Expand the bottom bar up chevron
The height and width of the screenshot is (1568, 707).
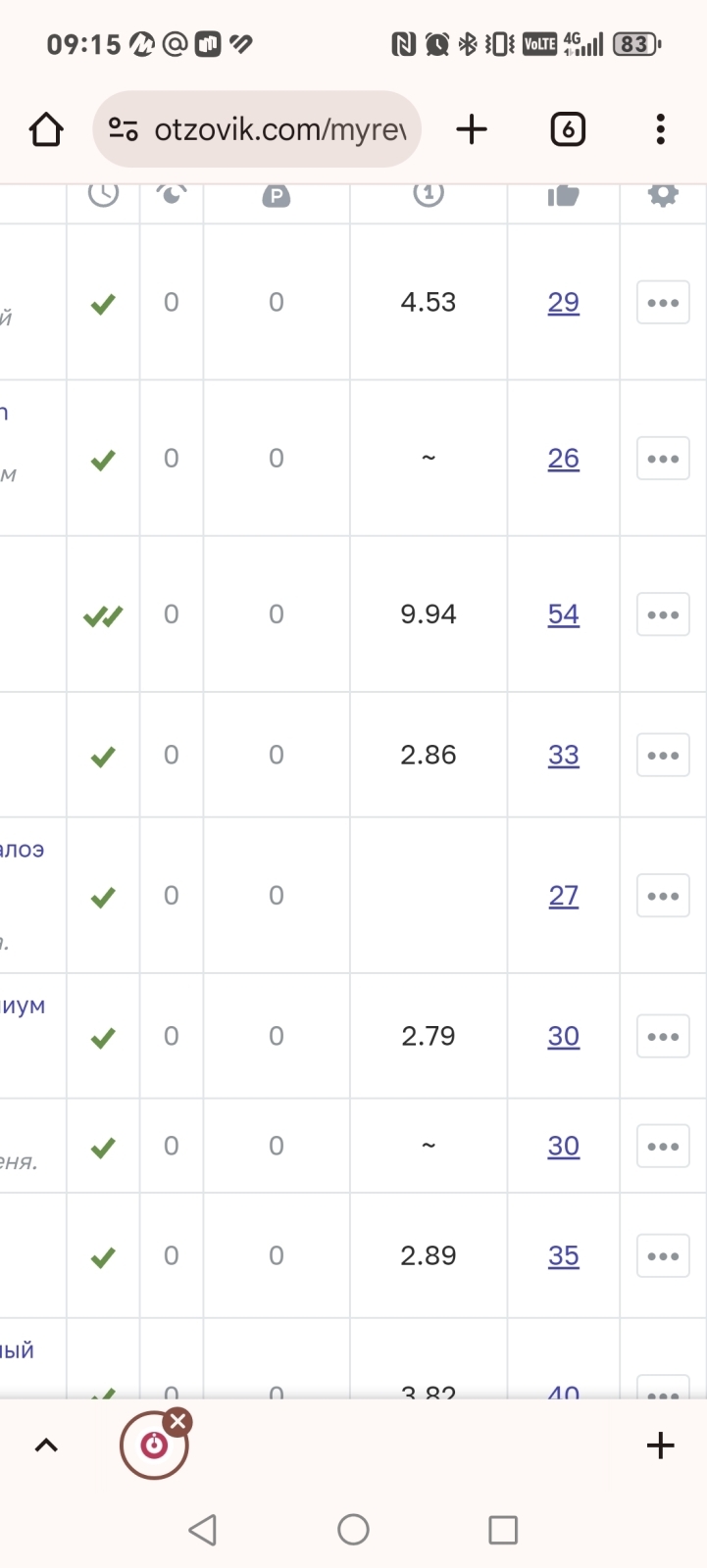coord(46,1445)
